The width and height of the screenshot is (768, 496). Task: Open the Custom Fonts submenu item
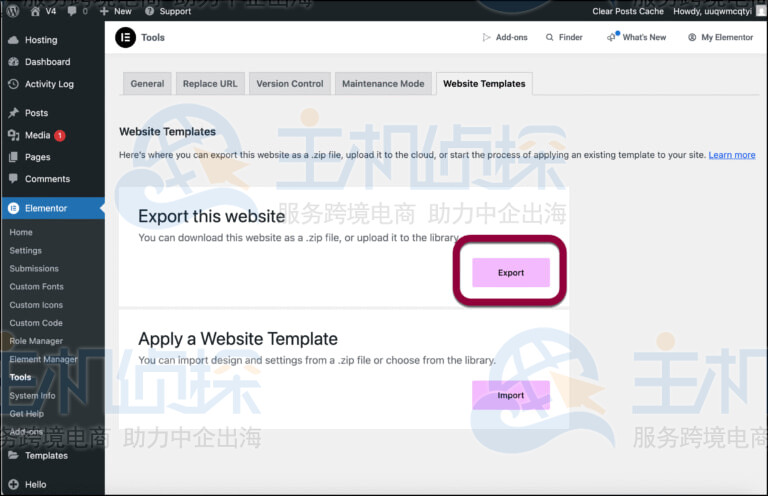point(36,286)
